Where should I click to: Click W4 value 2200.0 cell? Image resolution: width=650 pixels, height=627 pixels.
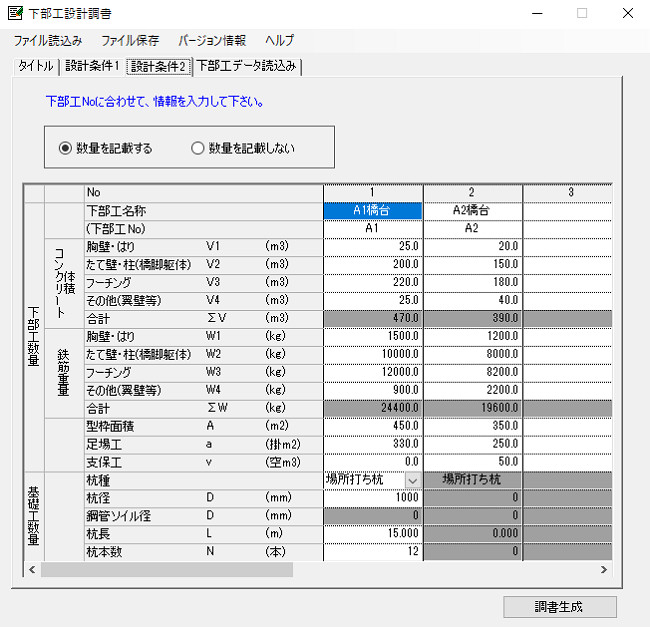point(473,390)
